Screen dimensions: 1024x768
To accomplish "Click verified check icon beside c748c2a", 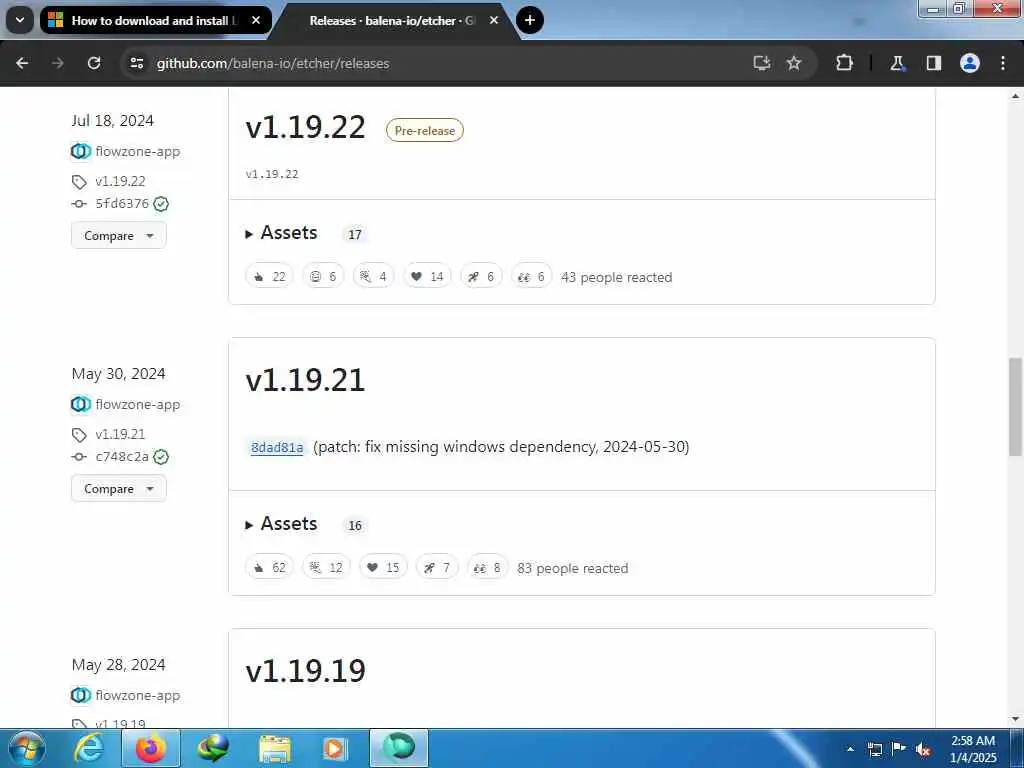I will click(161, 456).
